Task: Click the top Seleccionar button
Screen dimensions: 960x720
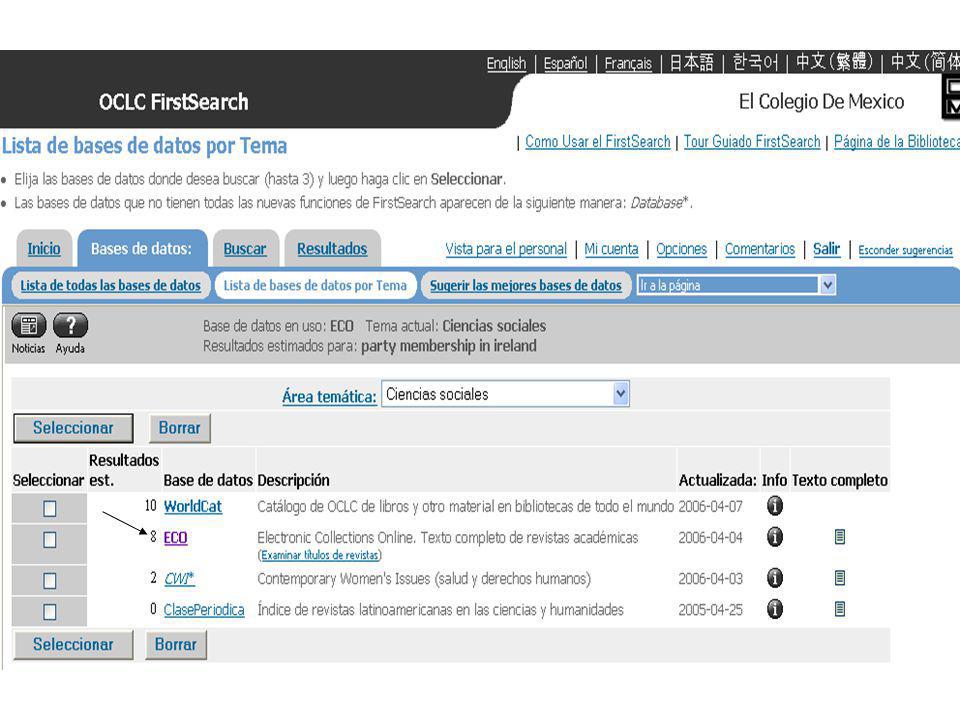Action: tap(73, 428)
